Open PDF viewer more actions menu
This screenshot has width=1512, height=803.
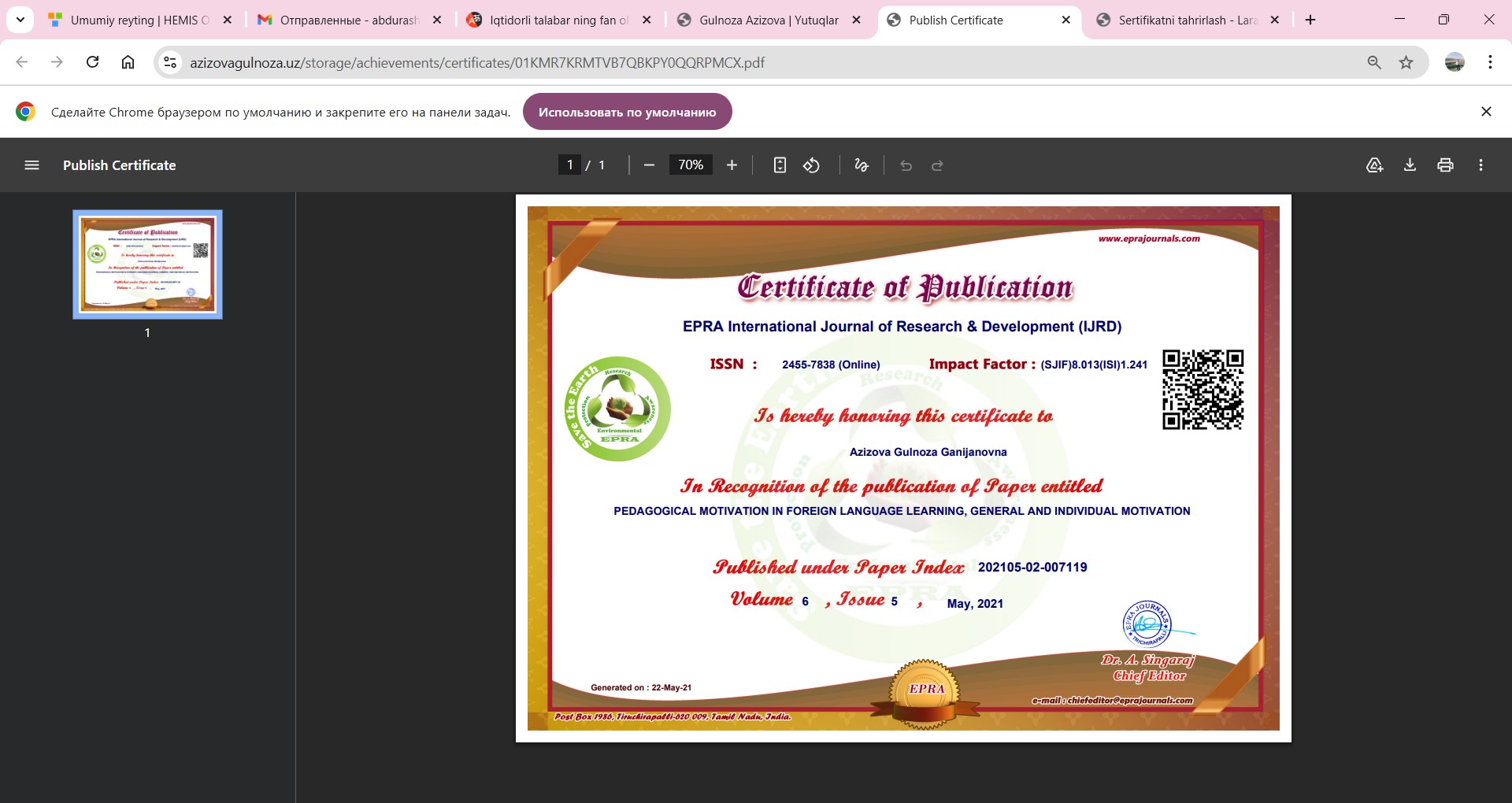click(x=1480, y=165)
